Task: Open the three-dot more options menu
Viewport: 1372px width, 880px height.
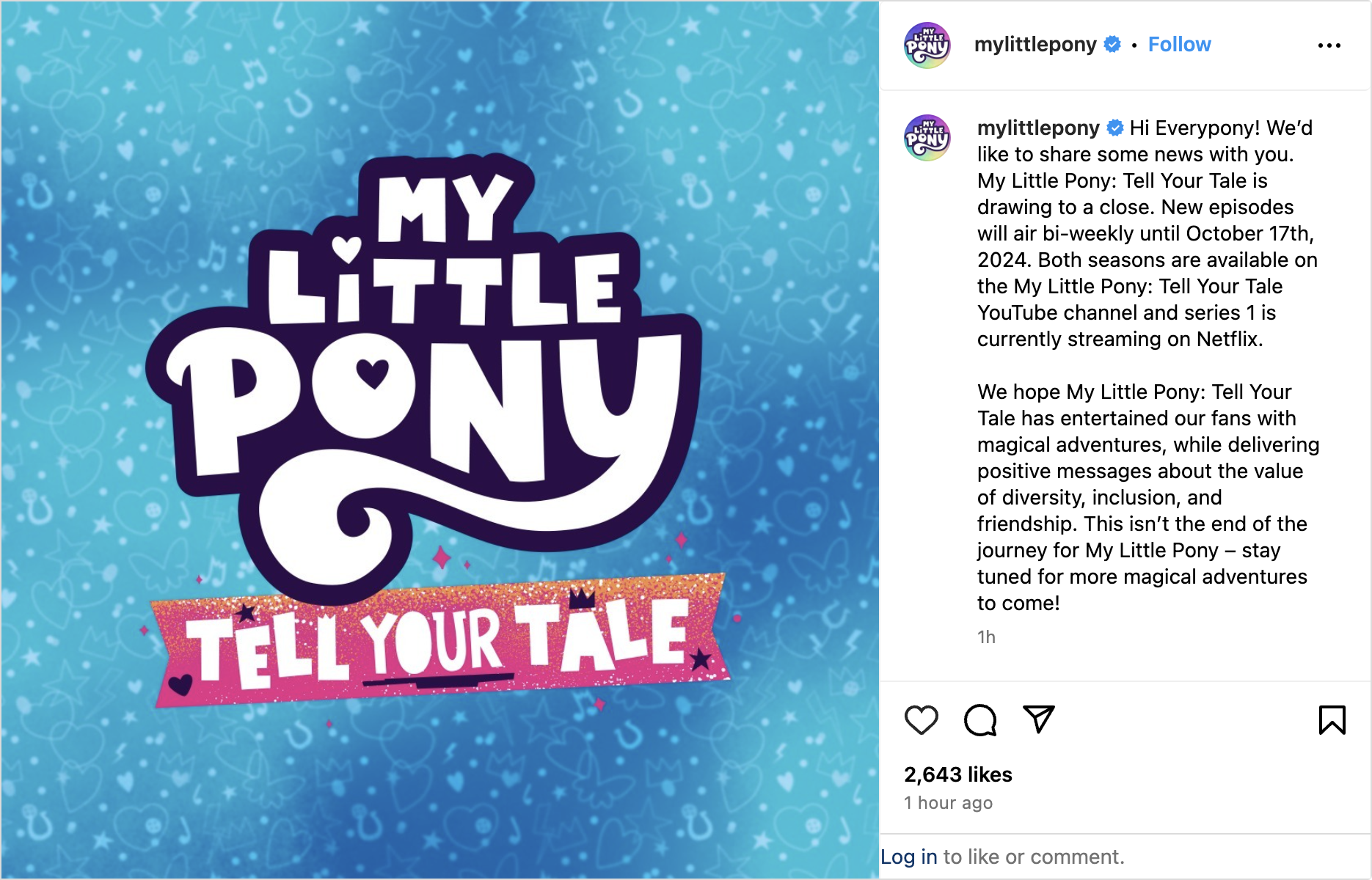Action: coord(1329,45)
